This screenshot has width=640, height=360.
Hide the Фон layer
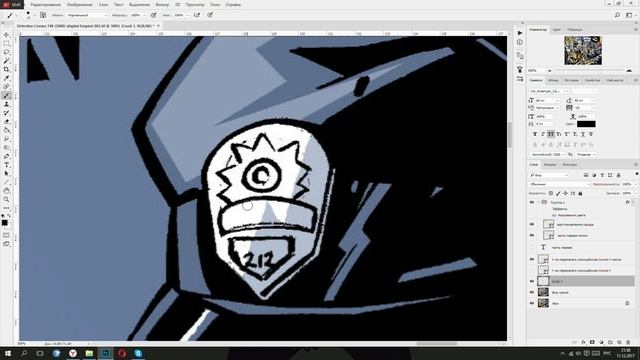tap(532, 303)
